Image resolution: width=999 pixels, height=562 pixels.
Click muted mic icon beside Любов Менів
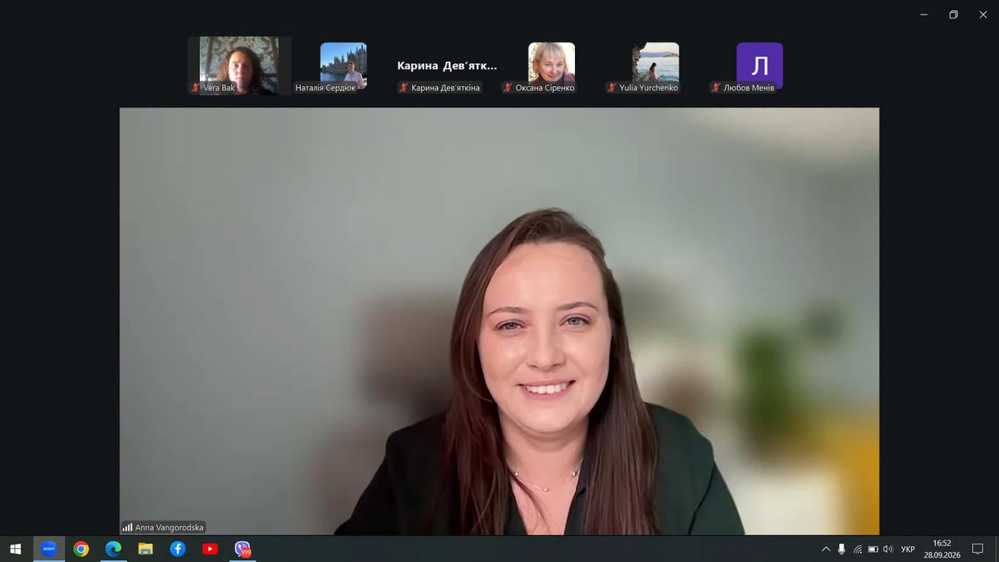pyautogui.click(x=715, y=88)
